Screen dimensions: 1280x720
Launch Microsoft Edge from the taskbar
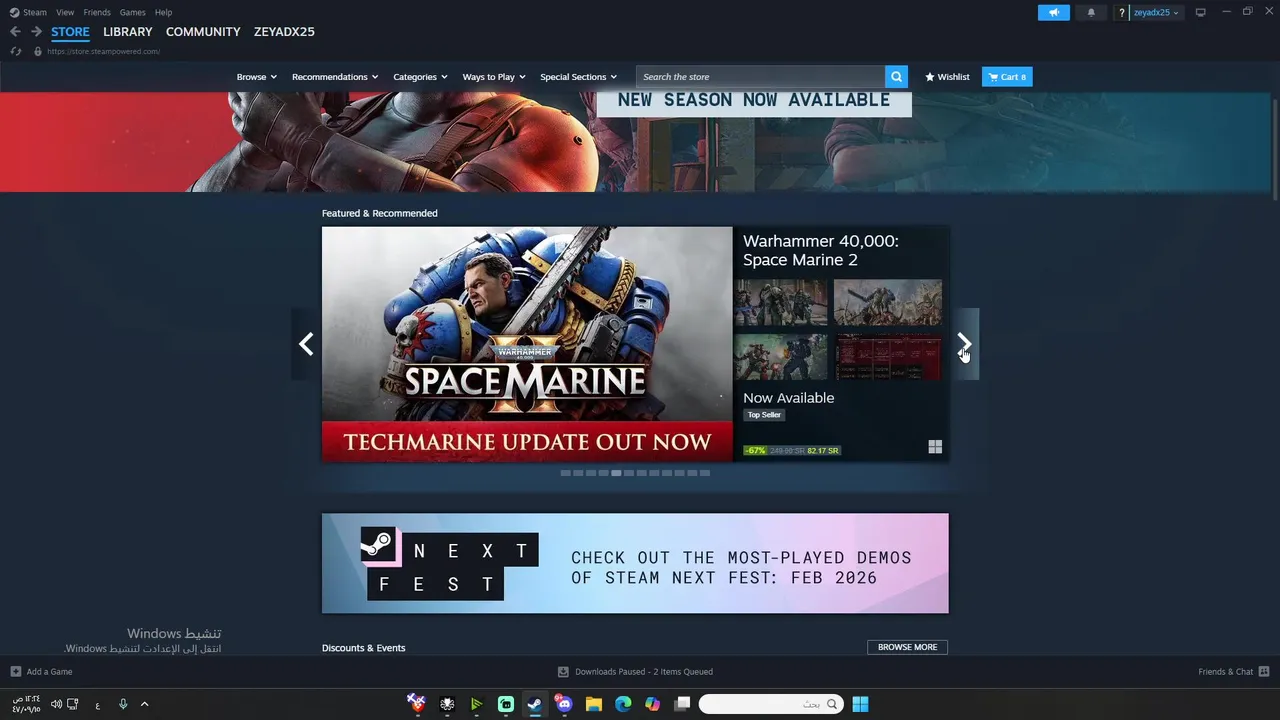click(x=623, y=704)
